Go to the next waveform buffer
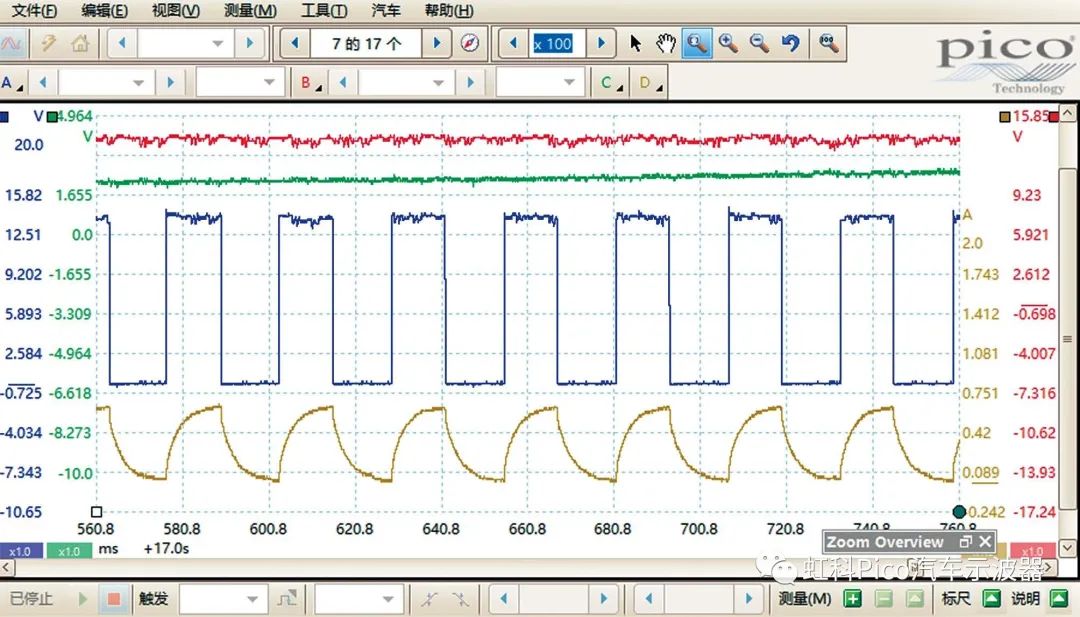This screenshot has width=1080, height=617. click(x=437, y=43)
